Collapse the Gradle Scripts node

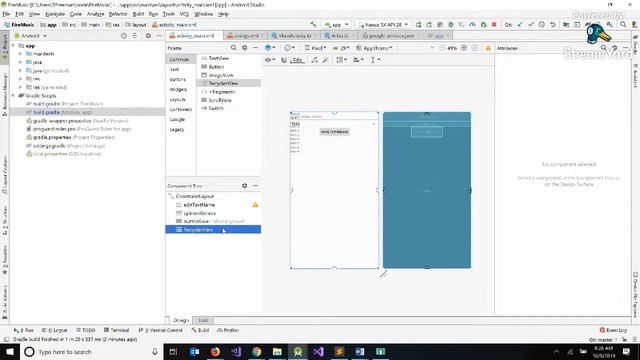[x=13, y=96]
